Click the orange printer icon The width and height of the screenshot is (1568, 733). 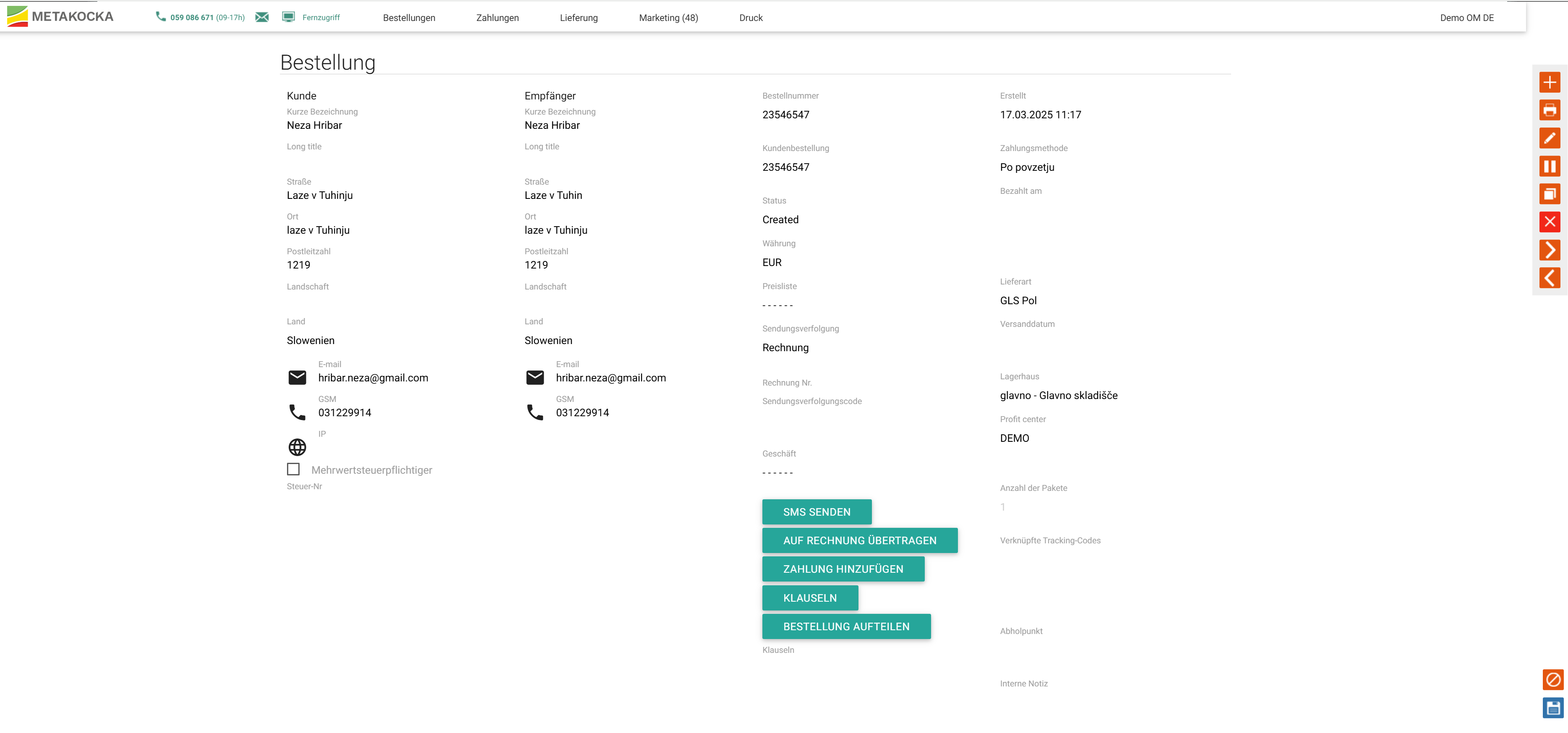click(1549, 110)
